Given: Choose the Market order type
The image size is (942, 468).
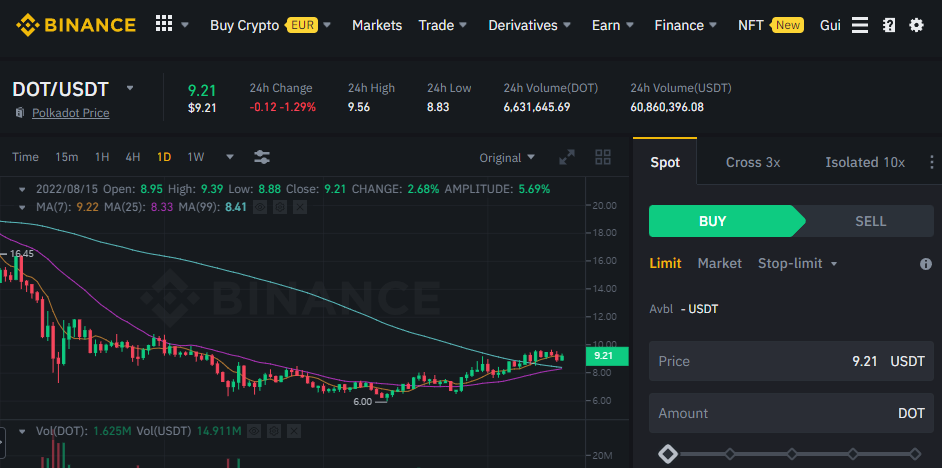Looking at the screenshot, I should click(719, 263).
